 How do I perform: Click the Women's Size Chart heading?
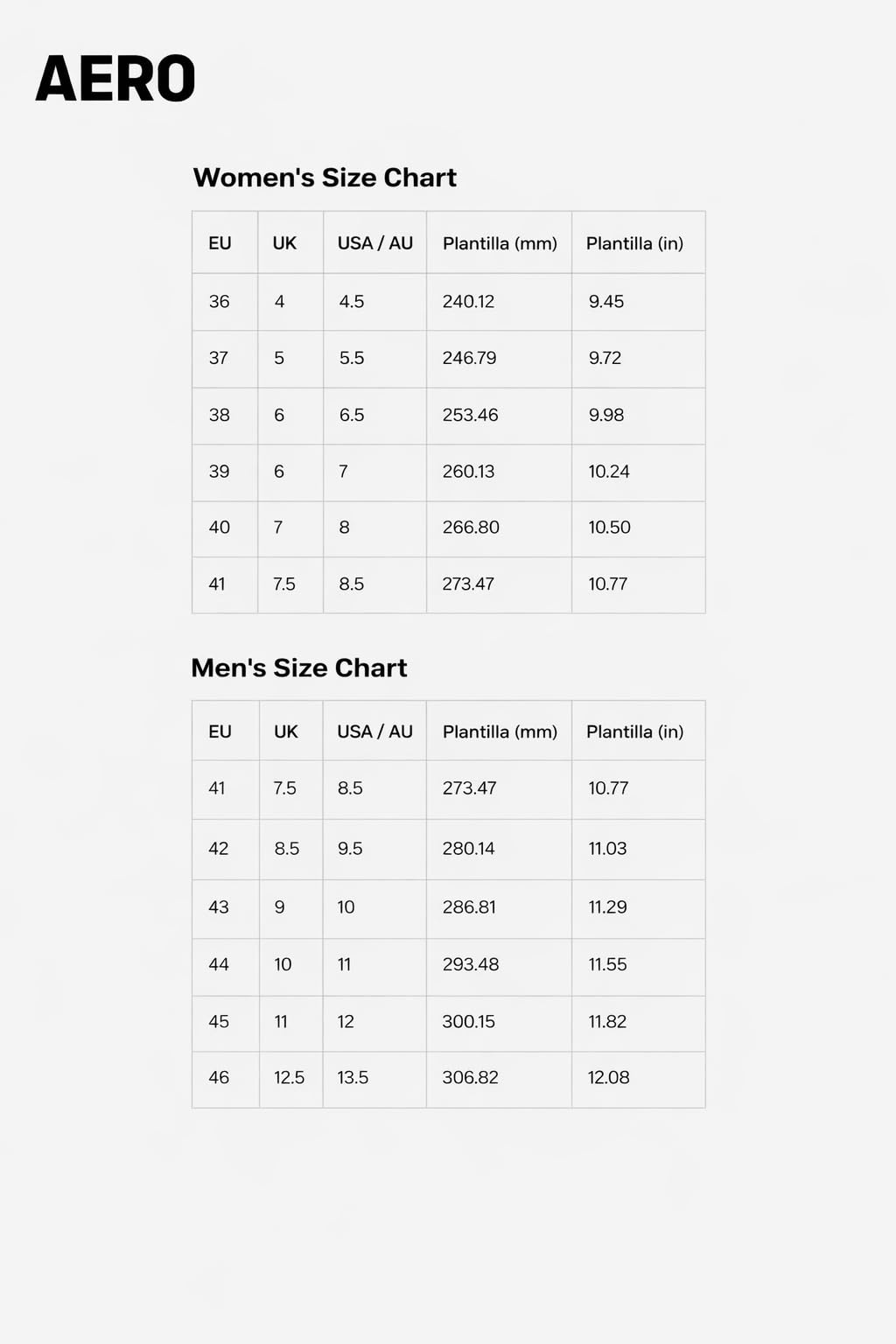(325, 178)
